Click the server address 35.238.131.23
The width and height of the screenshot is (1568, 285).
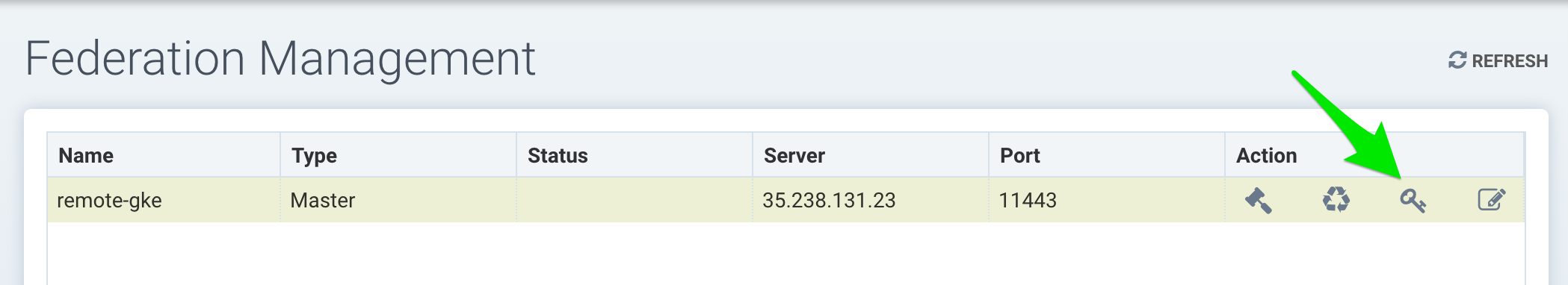(829, 200)
